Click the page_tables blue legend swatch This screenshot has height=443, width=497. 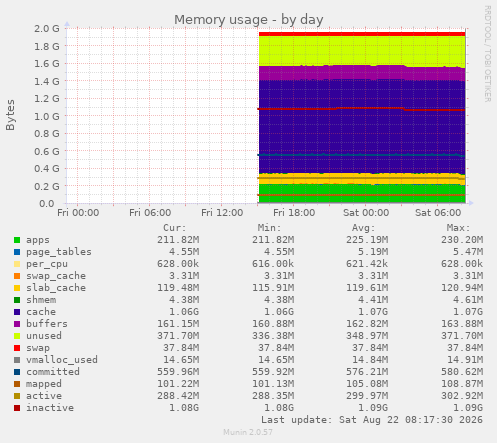click(17, 252)
